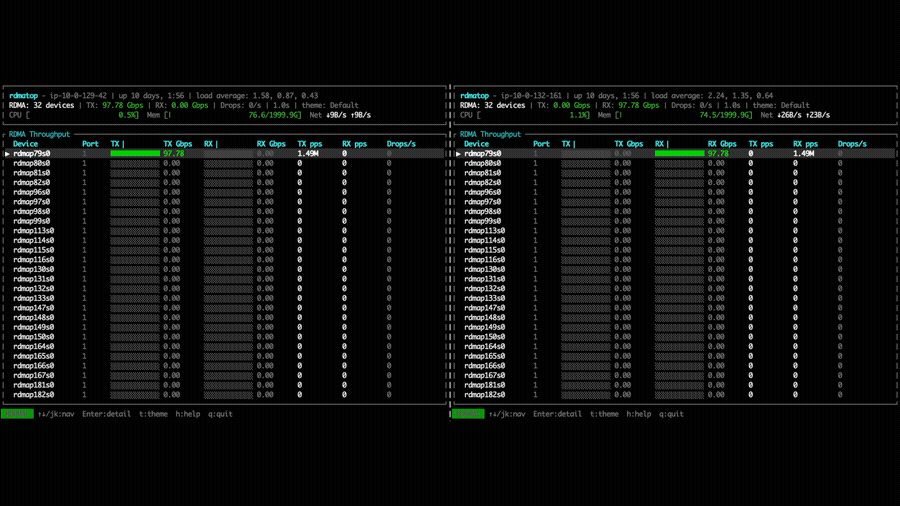Select the rdmap81s0 row in right pane
900x506 pixels.
click(675, 173)
